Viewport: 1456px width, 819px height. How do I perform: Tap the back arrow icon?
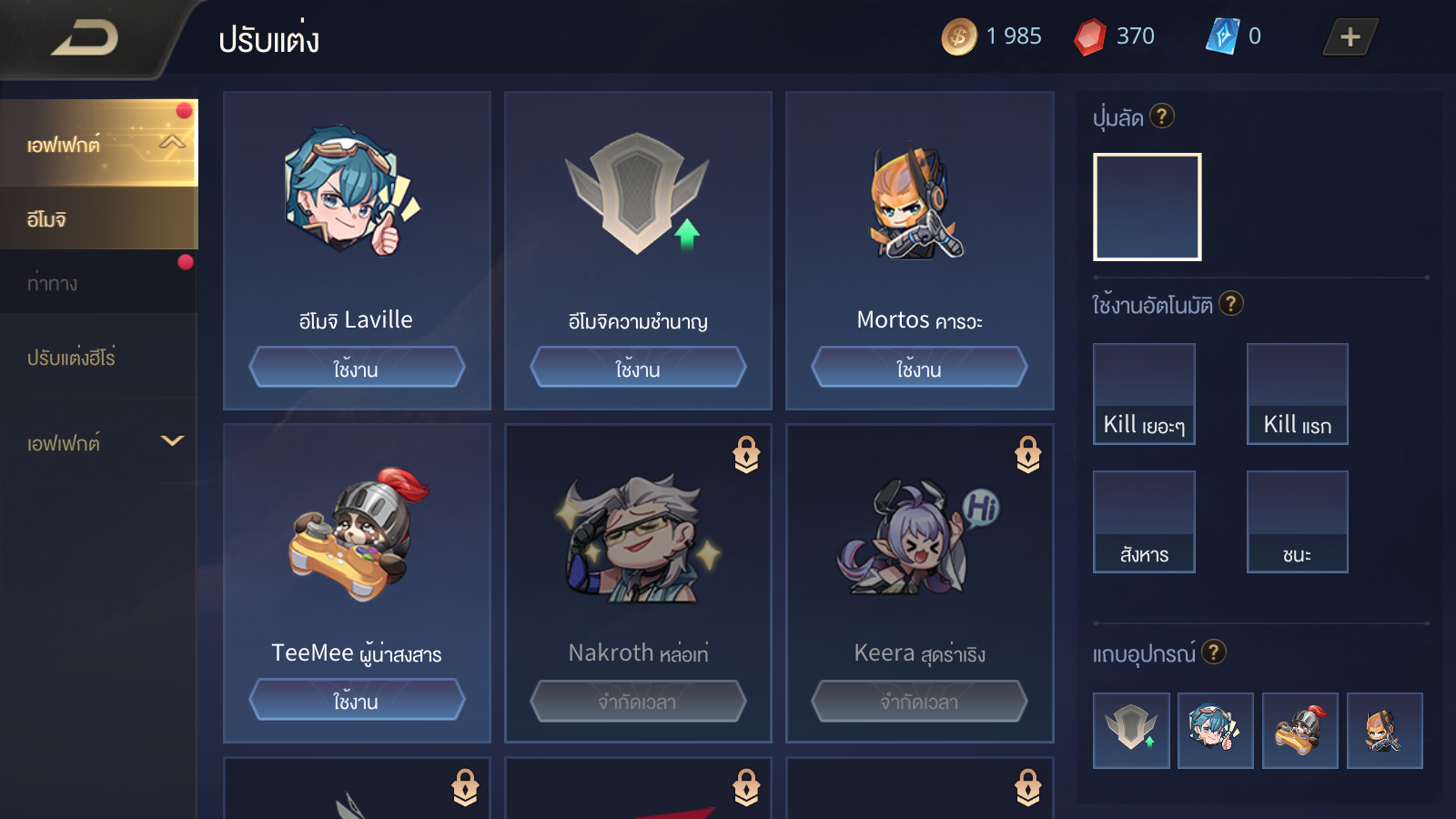[x=85, y=38]
